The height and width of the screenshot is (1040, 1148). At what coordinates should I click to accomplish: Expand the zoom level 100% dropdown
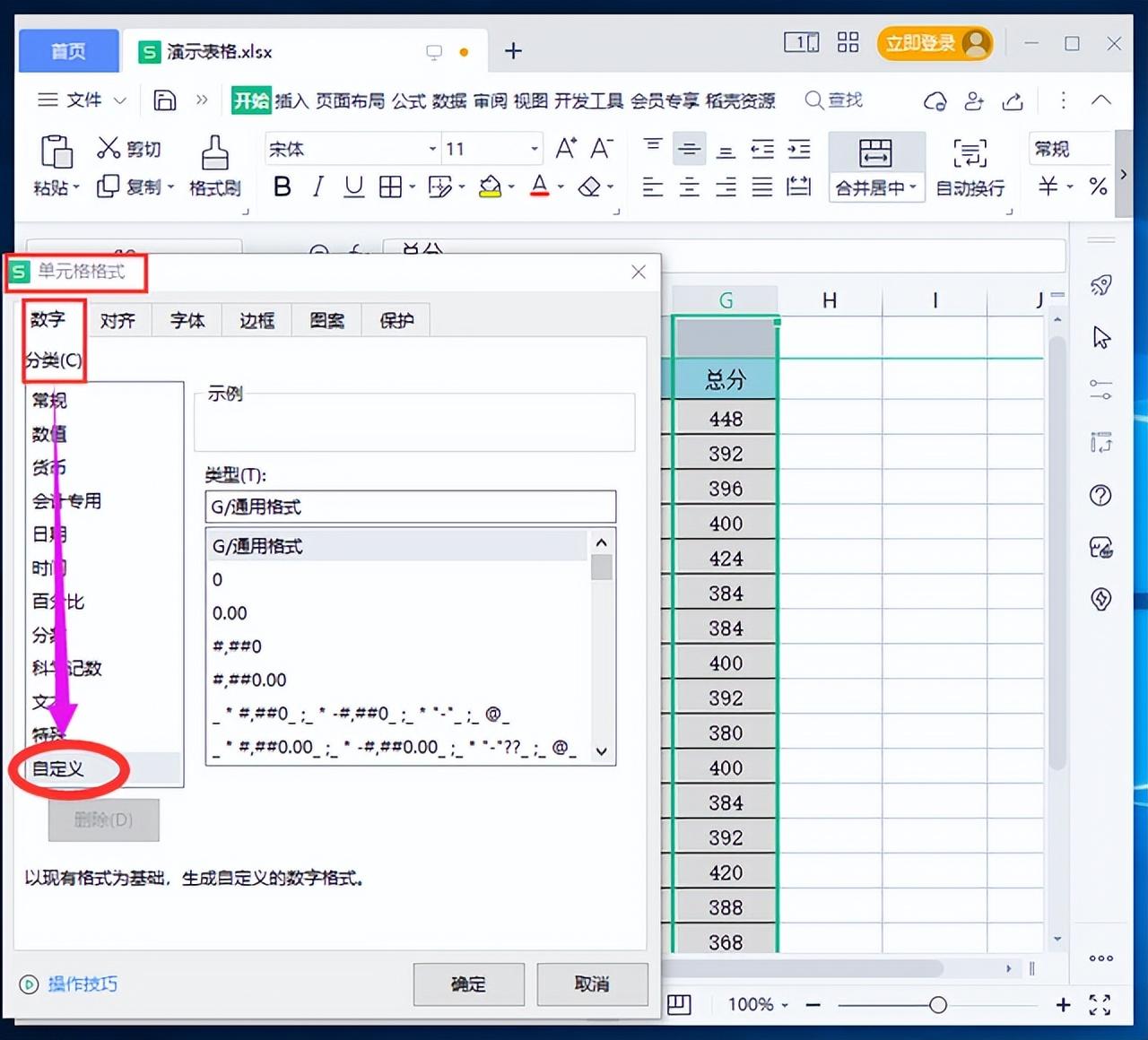[x=785, y=1005]
